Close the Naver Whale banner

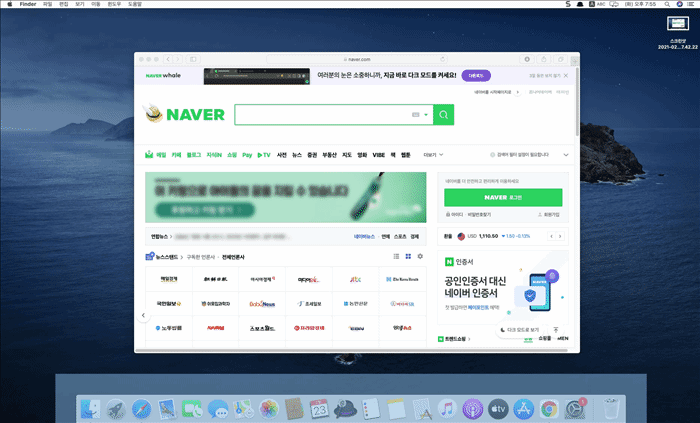(566, 75)
